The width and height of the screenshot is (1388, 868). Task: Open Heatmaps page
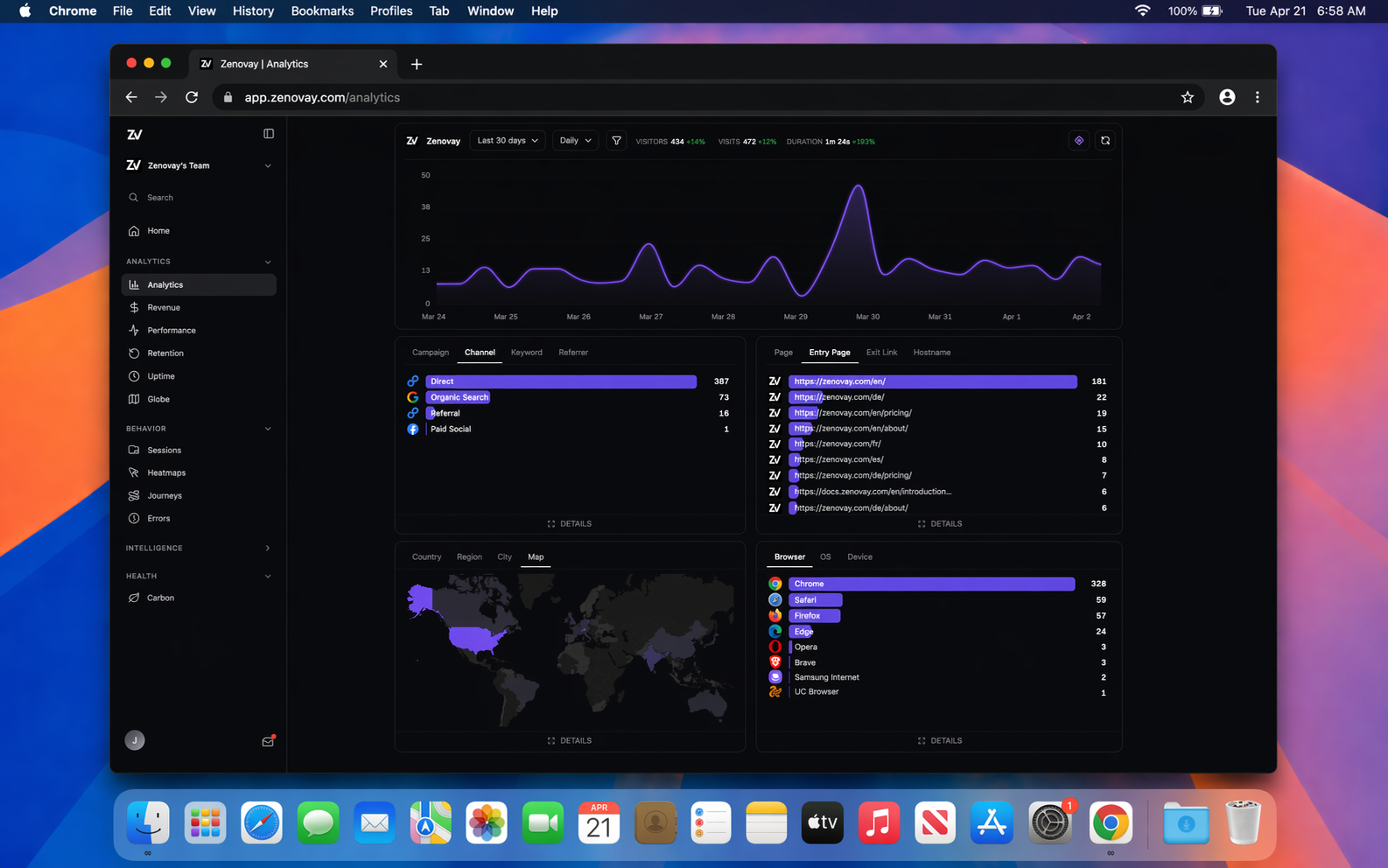pyautogui.click(x=199, y=473)
